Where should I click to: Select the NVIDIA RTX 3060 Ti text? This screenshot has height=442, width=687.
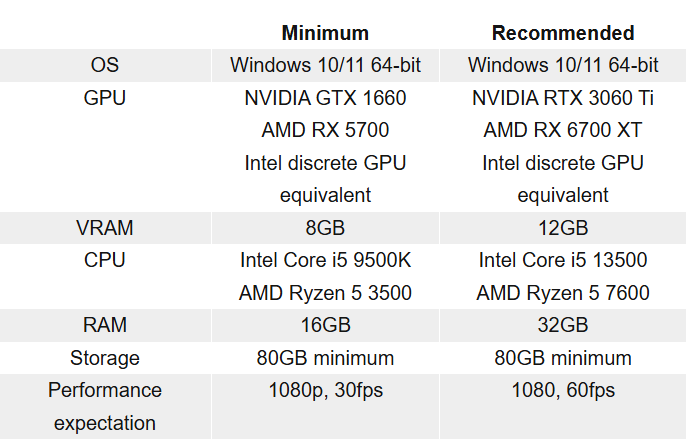563,98
